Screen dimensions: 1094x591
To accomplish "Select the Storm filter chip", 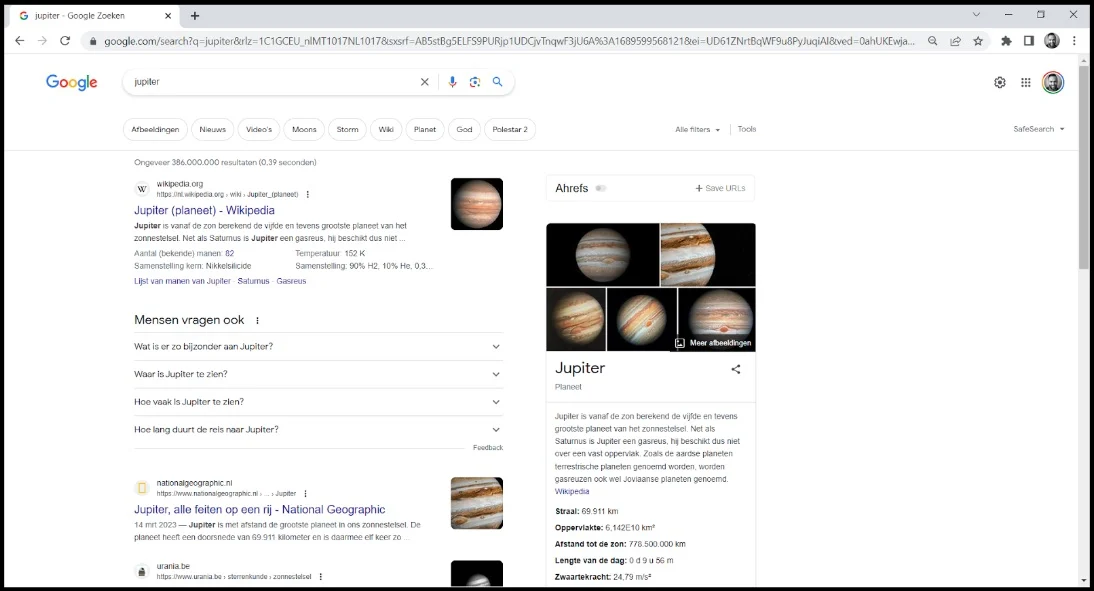I will pos(347,129).
